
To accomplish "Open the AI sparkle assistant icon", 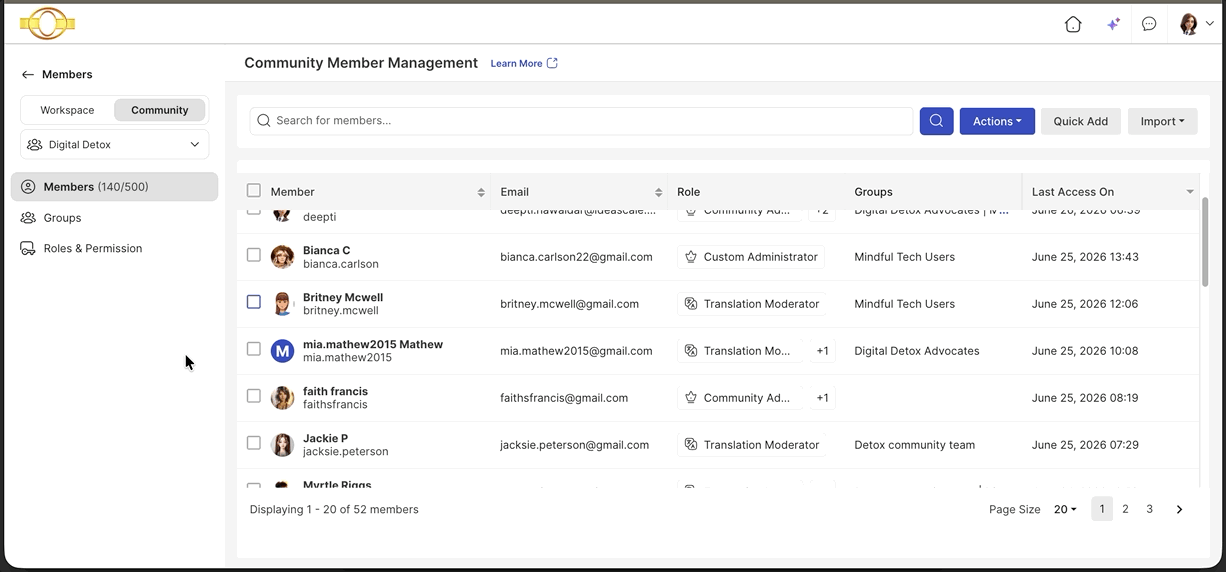I will tap(1113, 24).
